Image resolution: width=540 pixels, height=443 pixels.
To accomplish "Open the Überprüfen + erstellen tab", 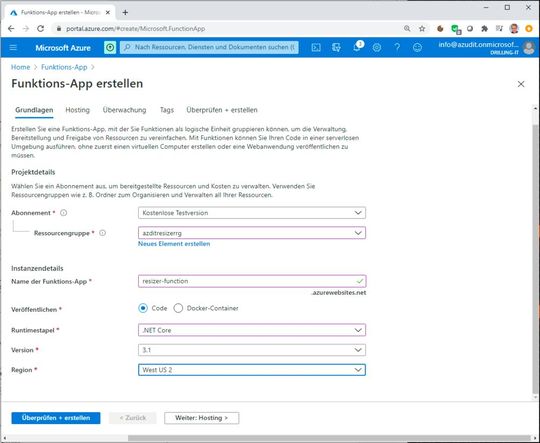I will tap(222, 110).
